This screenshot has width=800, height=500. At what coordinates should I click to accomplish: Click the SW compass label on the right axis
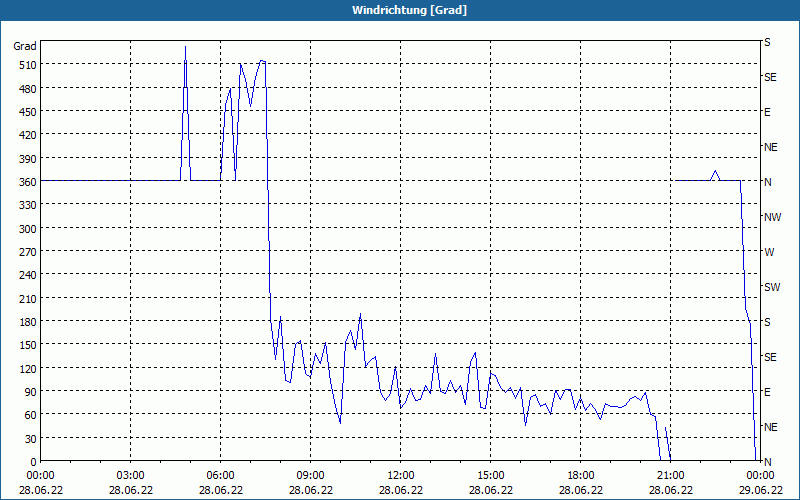point(771,287)
